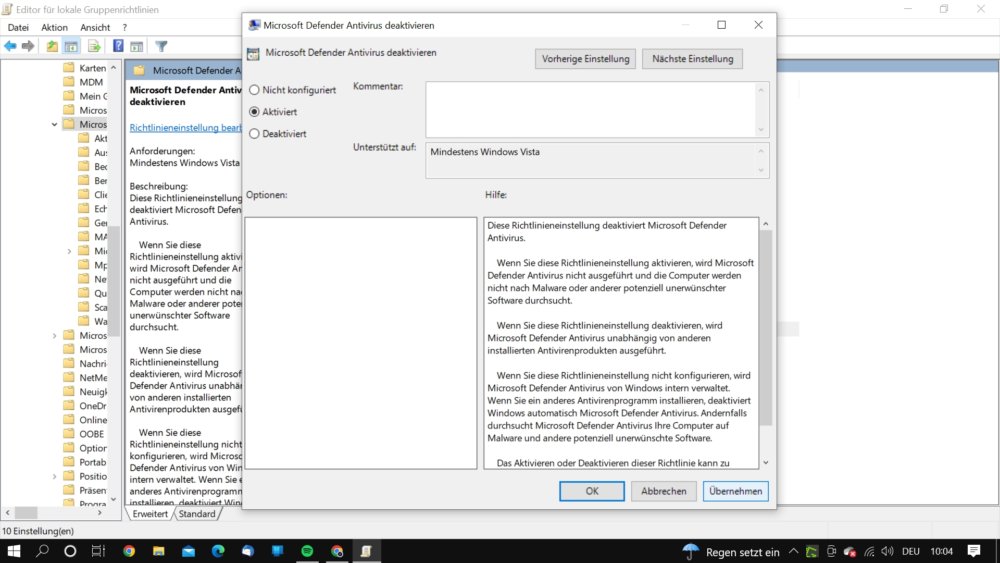
Task: Toggle the Show/Hide console tree toolbar icon
Action: (71, 46)
